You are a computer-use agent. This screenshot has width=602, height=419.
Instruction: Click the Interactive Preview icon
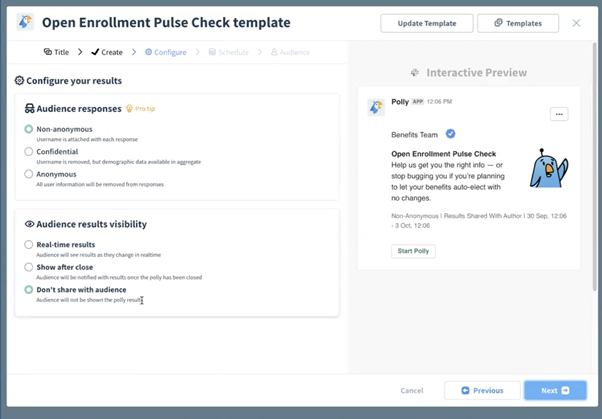click(415, 73)
